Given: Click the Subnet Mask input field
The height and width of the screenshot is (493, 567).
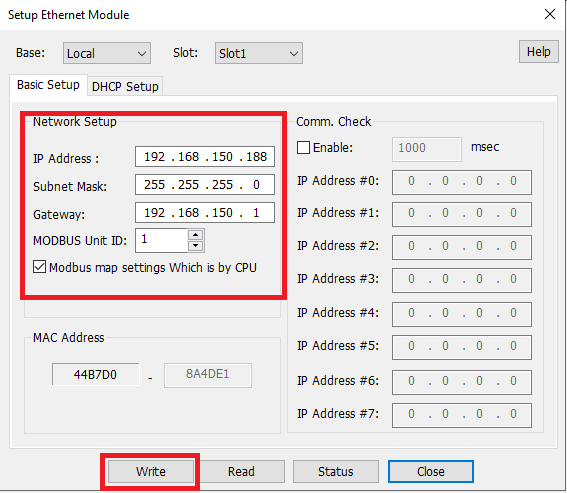Looking at the screenshot, I should [x=205, y=184].
